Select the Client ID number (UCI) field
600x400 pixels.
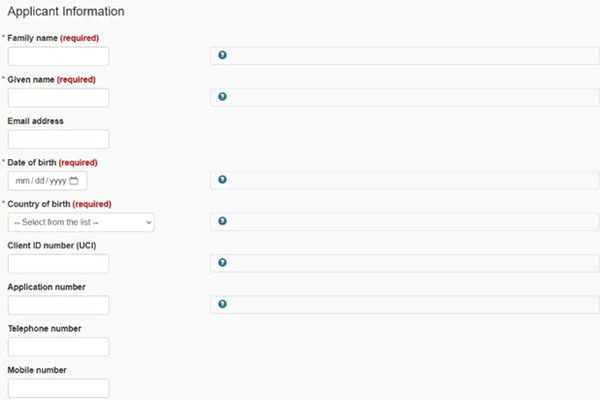(x=58, y=264)
